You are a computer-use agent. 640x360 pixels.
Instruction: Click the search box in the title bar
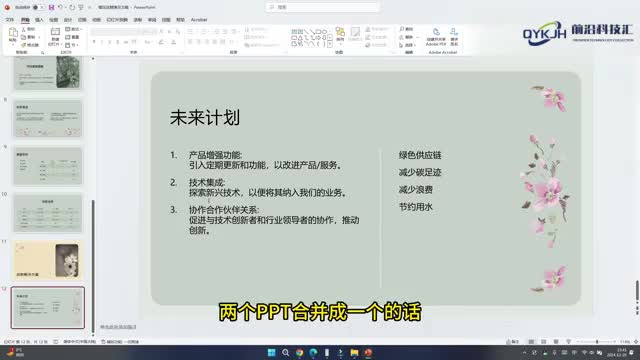pos(322,7)
